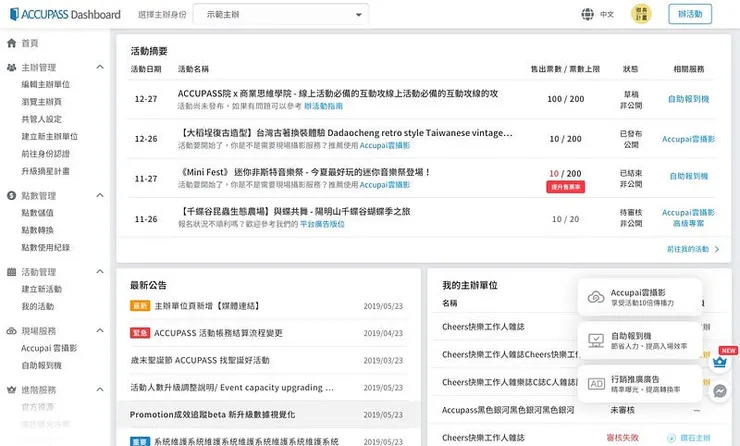740x446 pixels.
Task: Open the 示範主辦 organizer dropdown
Action: (281, 15)
